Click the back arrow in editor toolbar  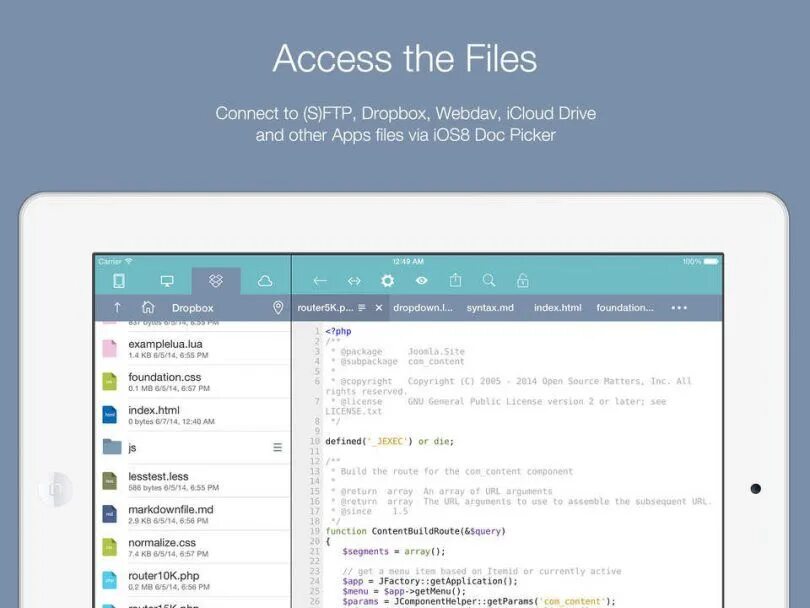pos(320,281)
